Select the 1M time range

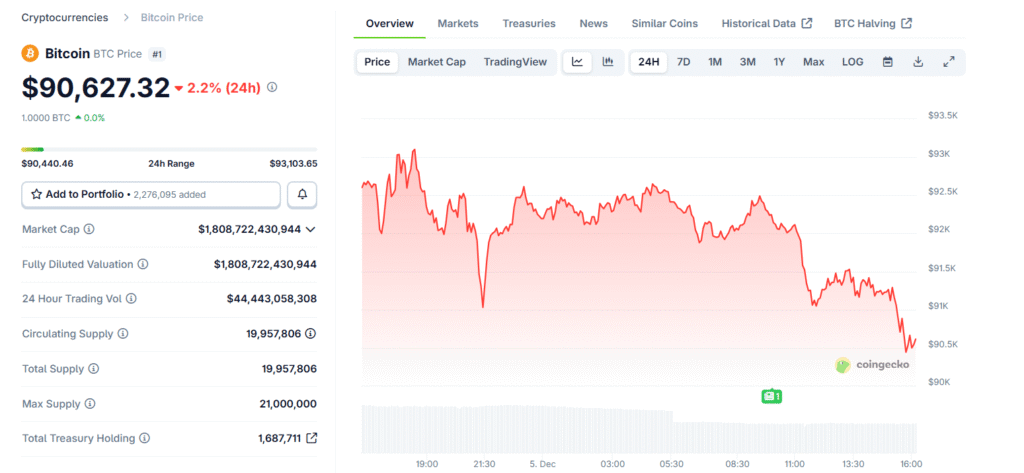click(715, 62)
